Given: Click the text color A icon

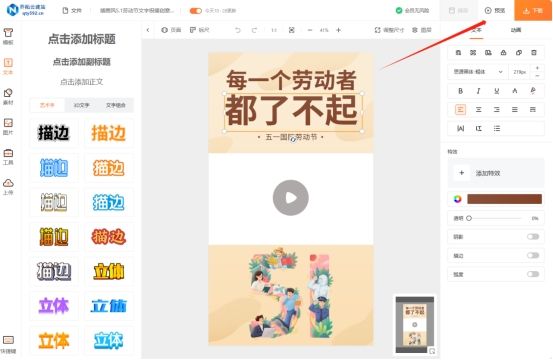Looking at the screenshot, I should pyautogui.click(x=515, y=91).
